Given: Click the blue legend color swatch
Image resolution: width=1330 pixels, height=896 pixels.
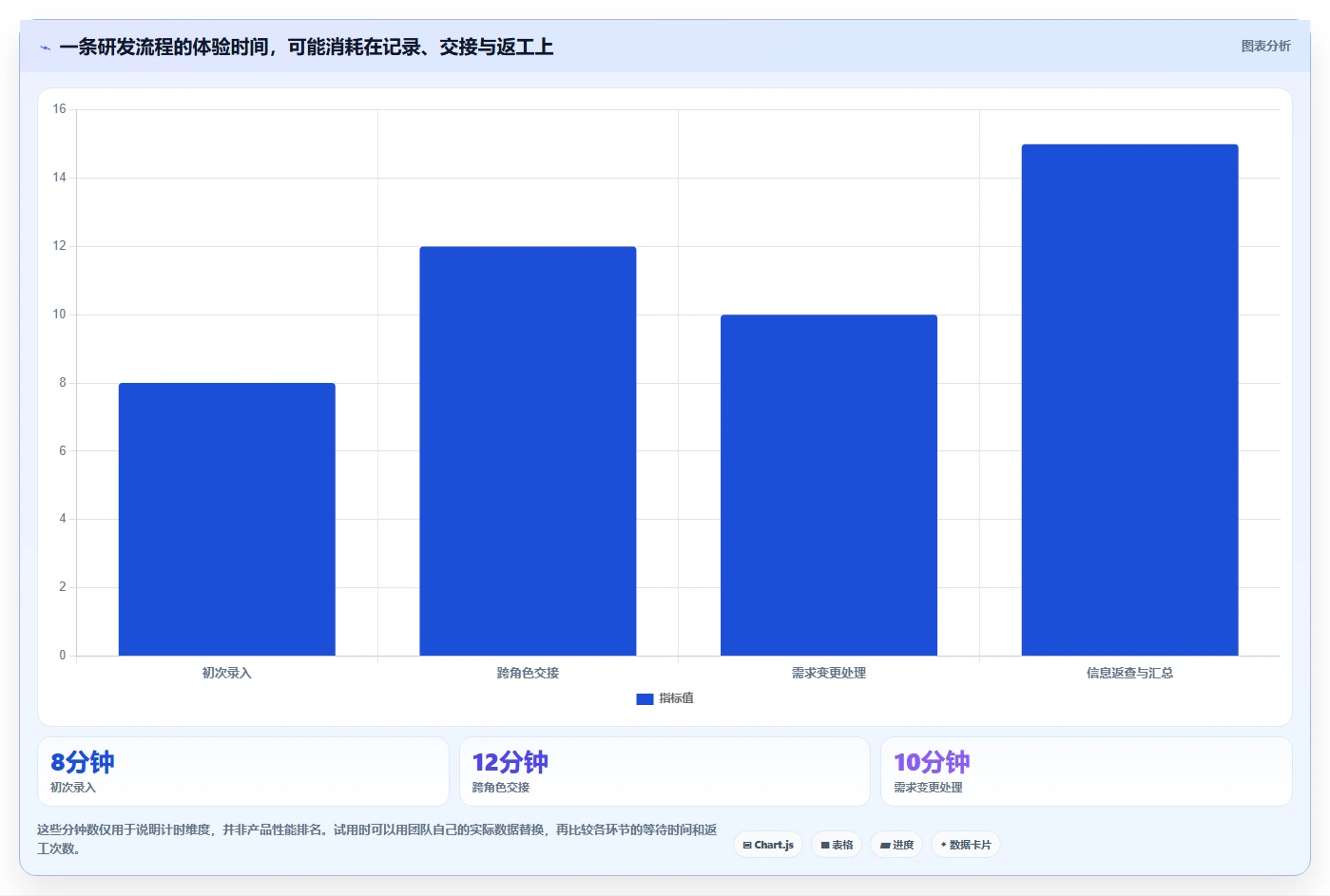Looking at the screenshot, I should click(645, 698).
